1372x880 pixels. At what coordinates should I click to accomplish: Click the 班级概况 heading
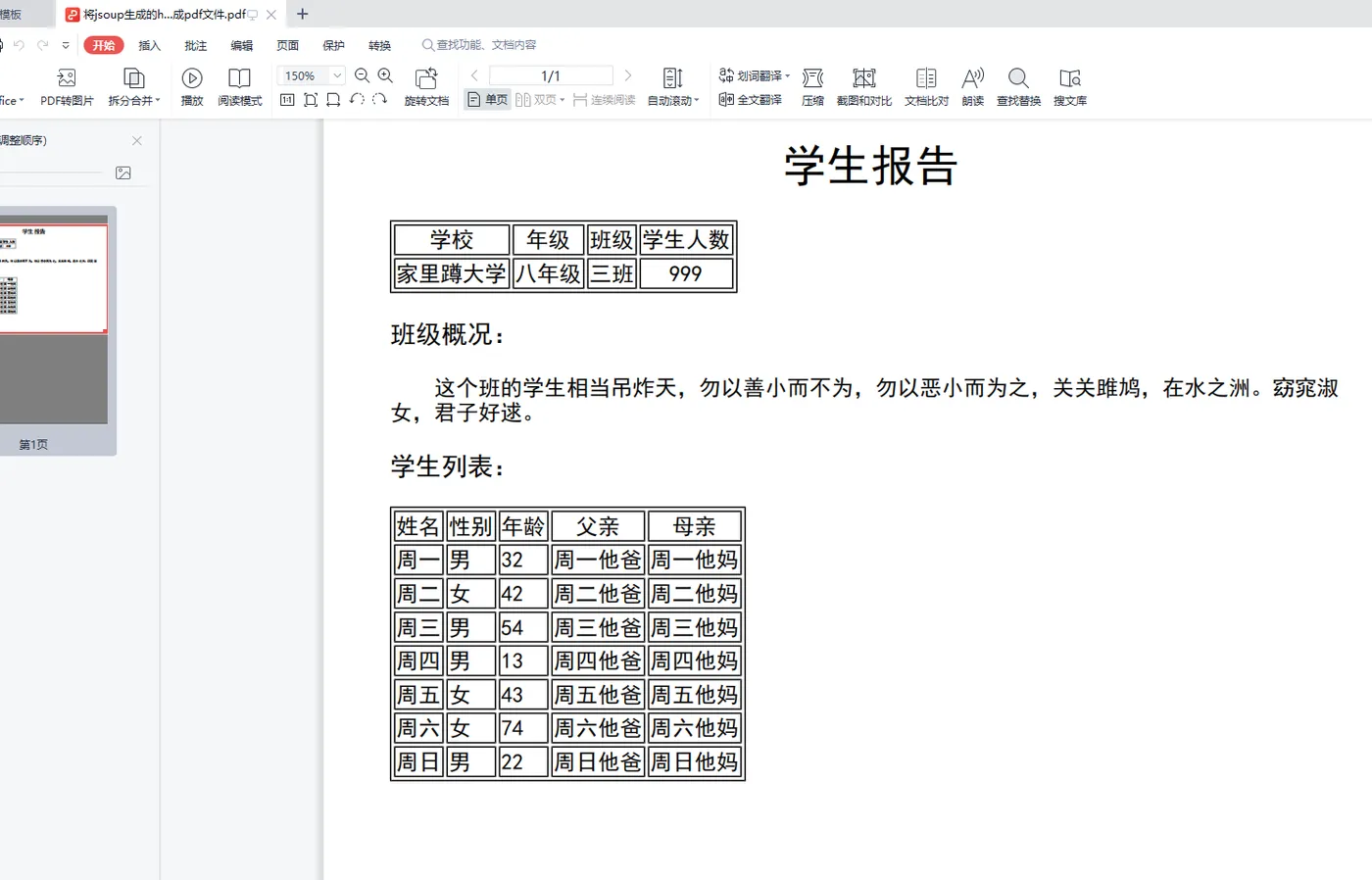(x=447, y=334)
